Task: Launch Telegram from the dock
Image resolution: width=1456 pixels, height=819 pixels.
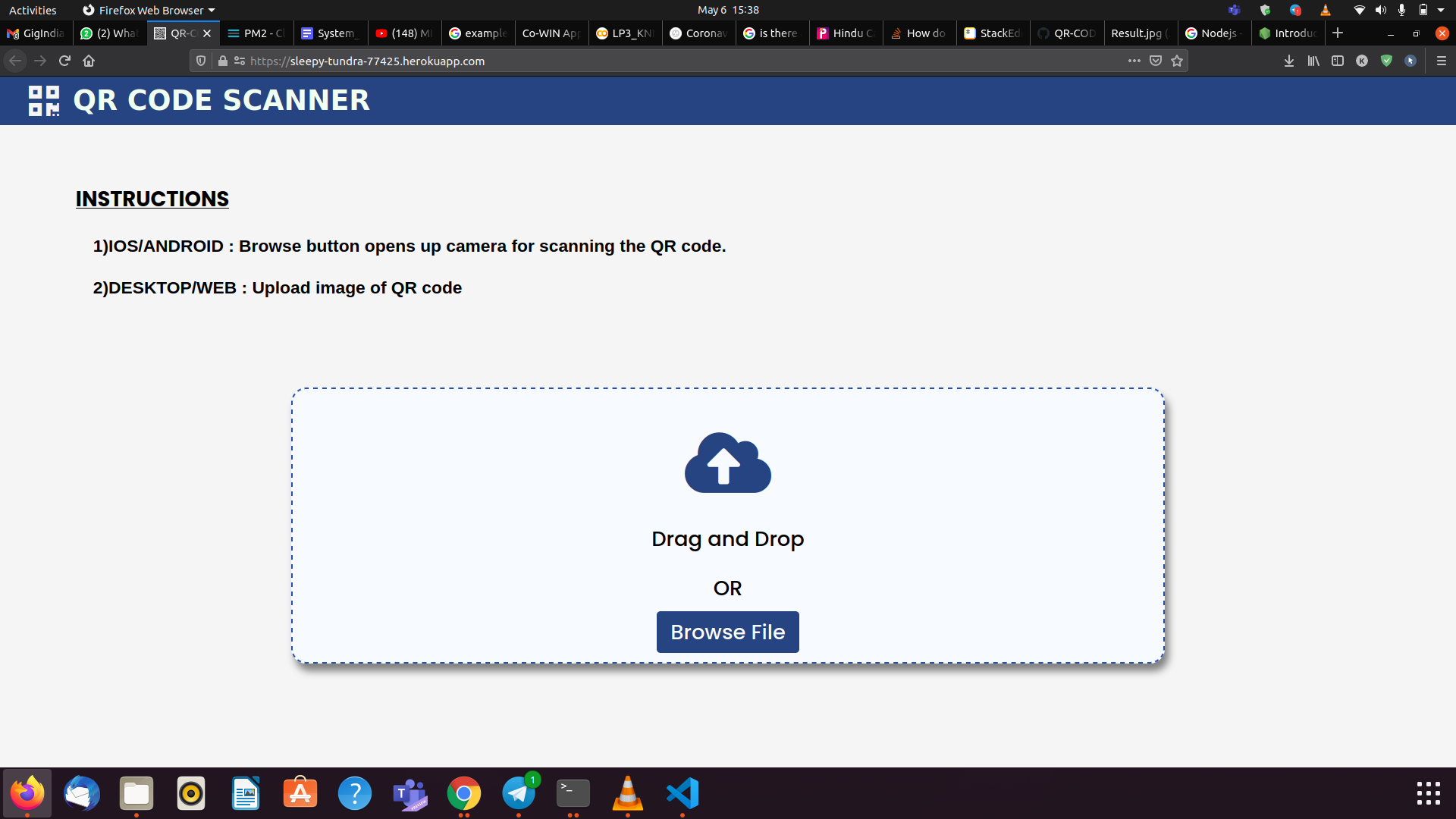Action: 519,793
